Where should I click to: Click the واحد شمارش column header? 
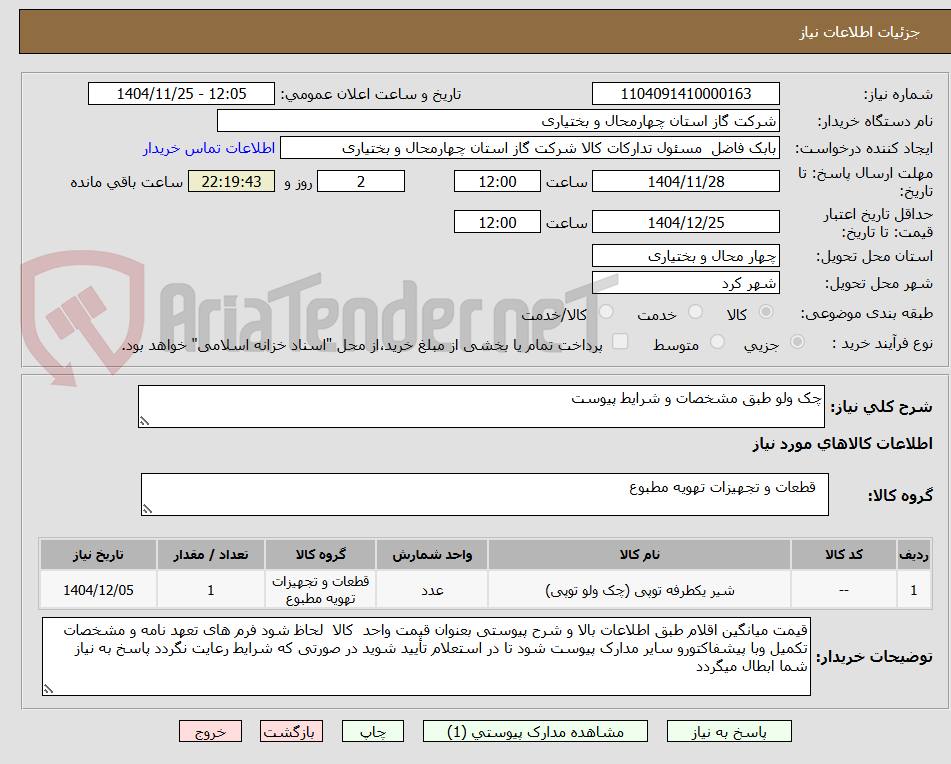pyautogui.click(x=432, y=555)
